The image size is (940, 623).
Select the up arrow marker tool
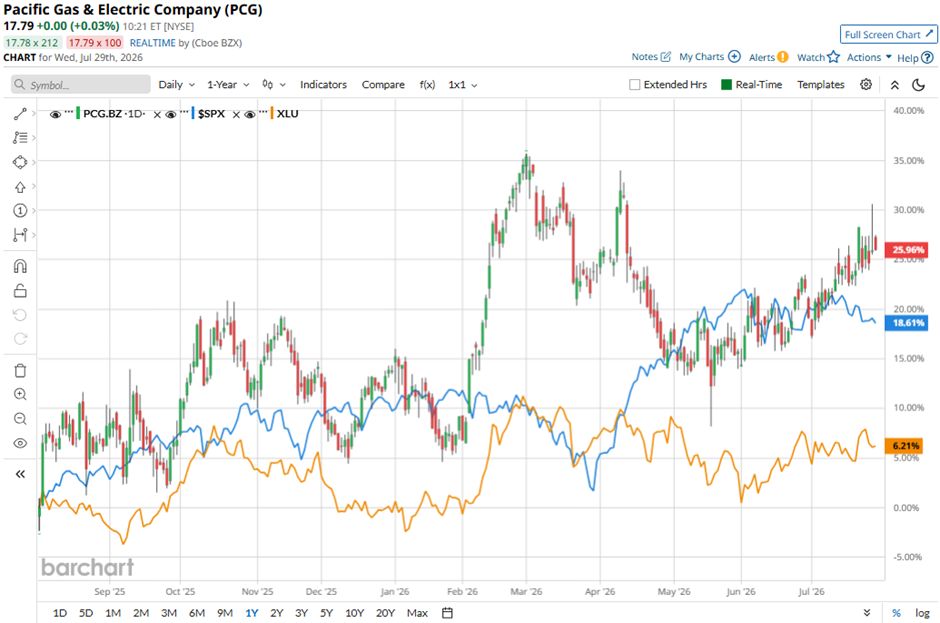tap(20, 187)
